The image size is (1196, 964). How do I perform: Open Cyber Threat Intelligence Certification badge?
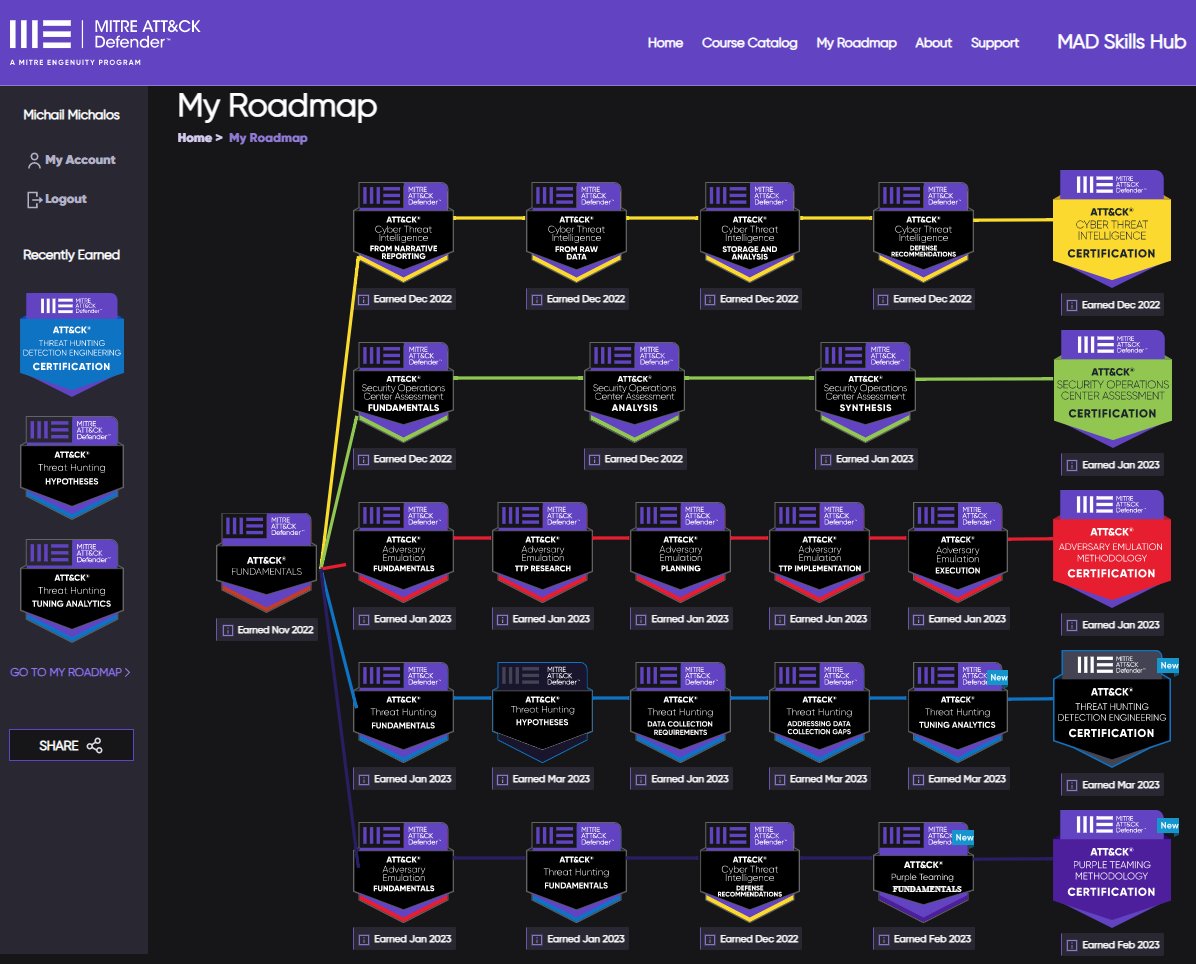[x=1111, y=229]
